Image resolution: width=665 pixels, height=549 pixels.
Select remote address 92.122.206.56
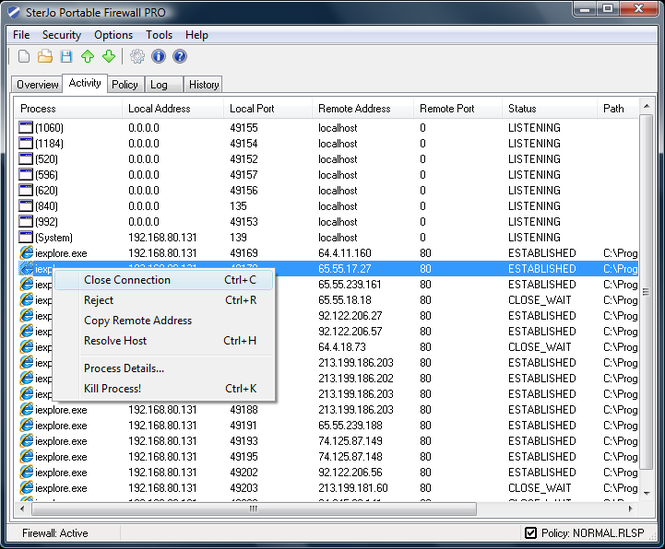[350, 472]
